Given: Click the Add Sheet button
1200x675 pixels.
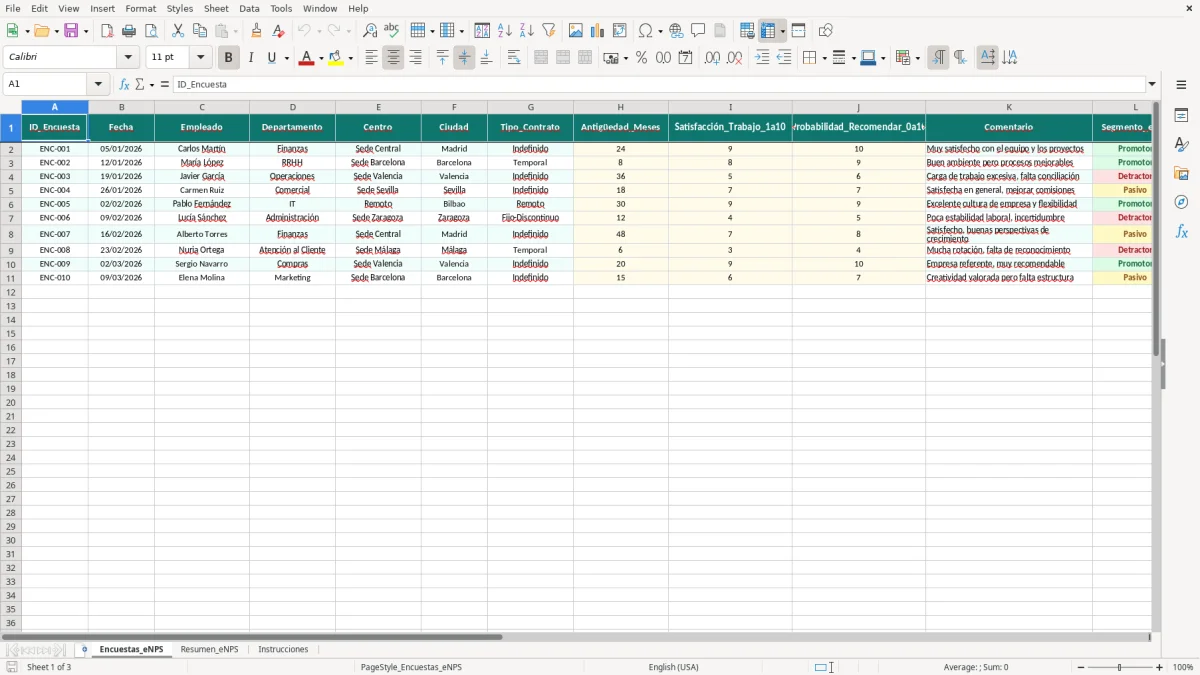Looking at the screenshot, I should (84, 650).
